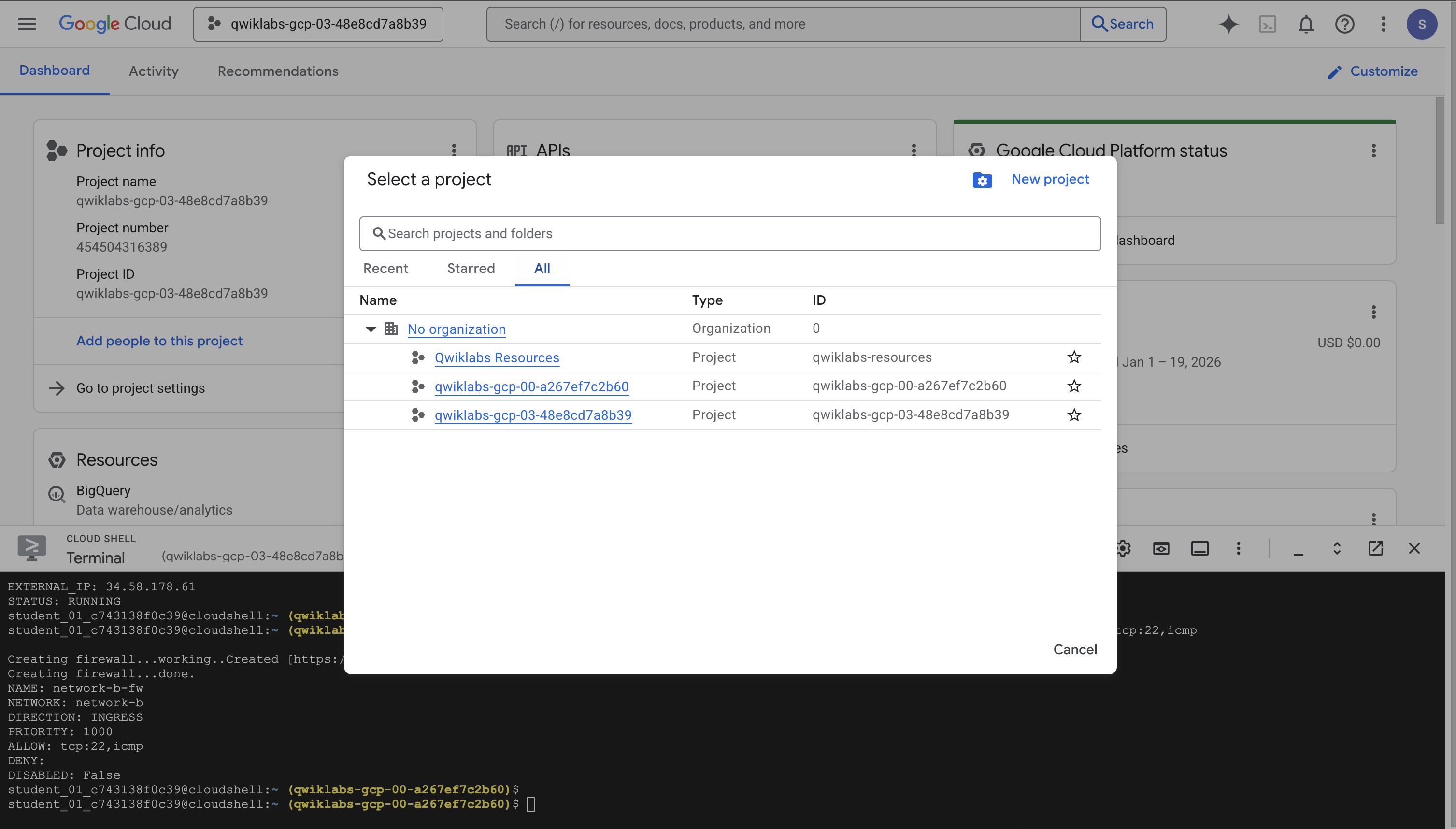Open the help question mark icon
Viewport: 1456px width, 829px height.
click(x=1345, y=24)
